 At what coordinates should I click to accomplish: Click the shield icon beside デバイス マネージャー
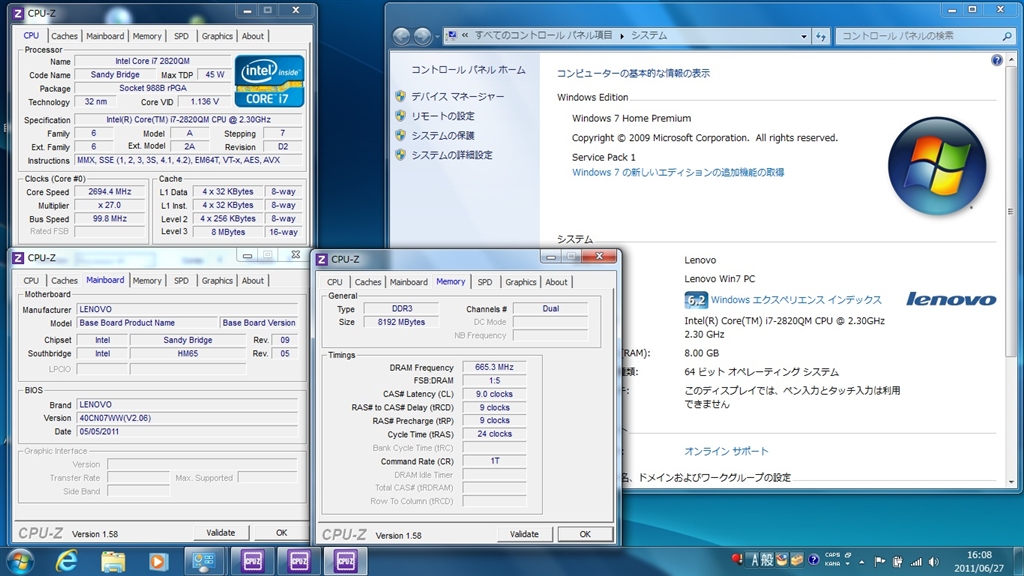[400, 96]
